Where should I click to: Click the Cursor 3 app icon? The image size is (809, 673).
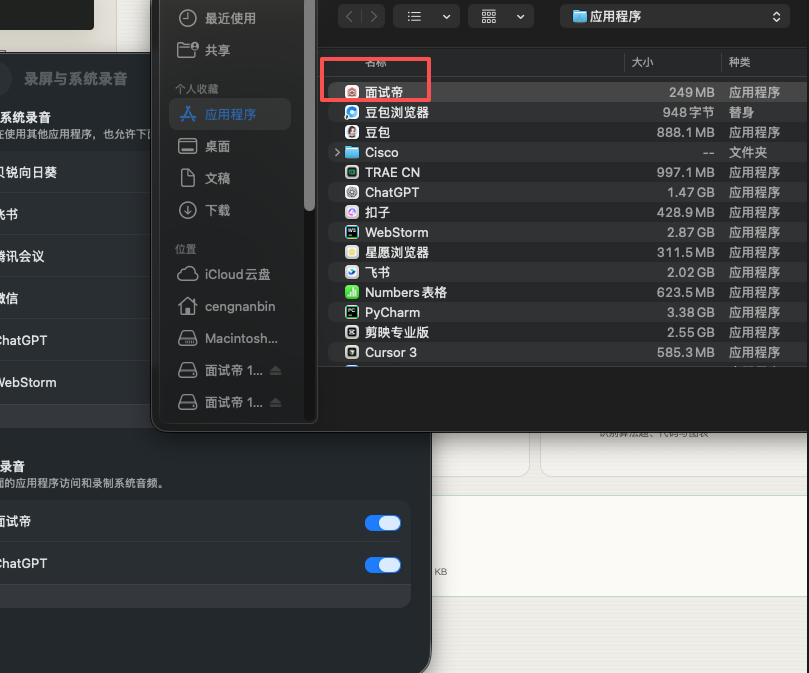point(352,352)
